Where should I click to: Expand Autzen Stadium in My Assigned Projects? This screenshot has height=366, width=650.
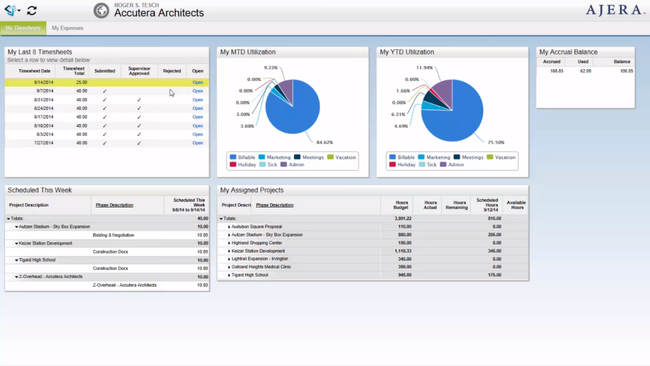(229, 235)
